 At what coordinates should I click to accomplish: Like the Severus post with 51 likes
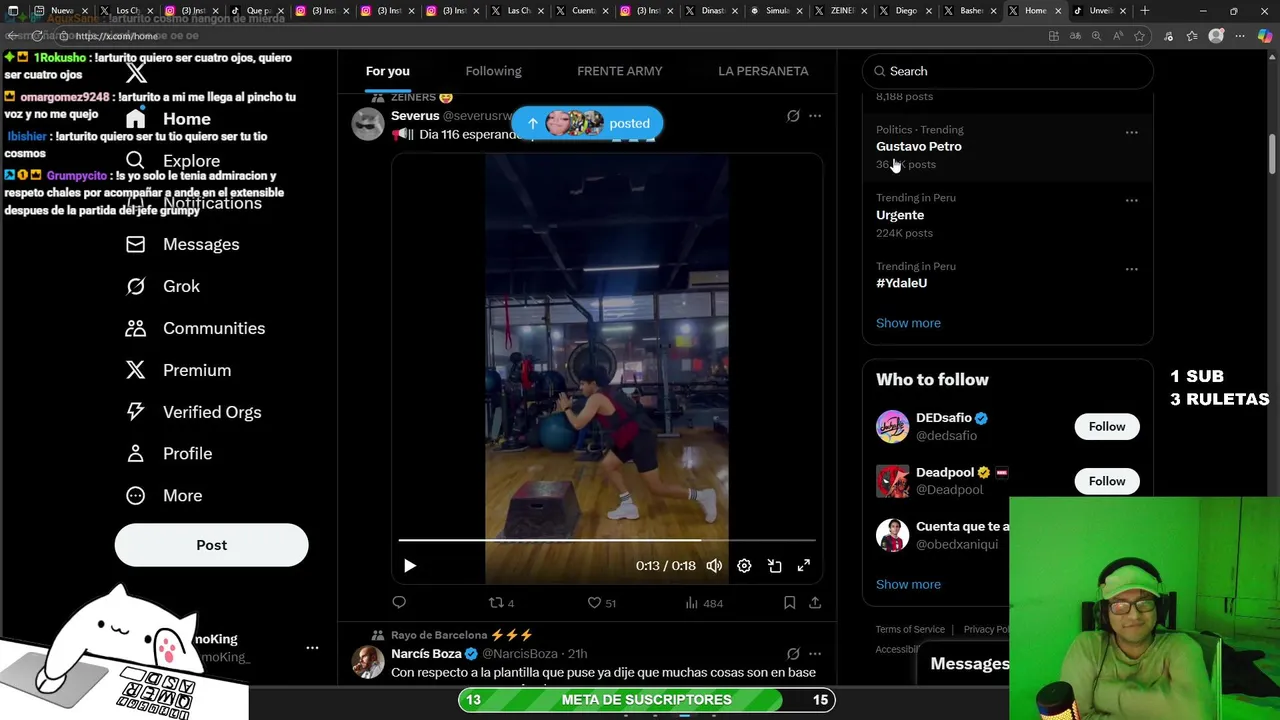point(601,603)
